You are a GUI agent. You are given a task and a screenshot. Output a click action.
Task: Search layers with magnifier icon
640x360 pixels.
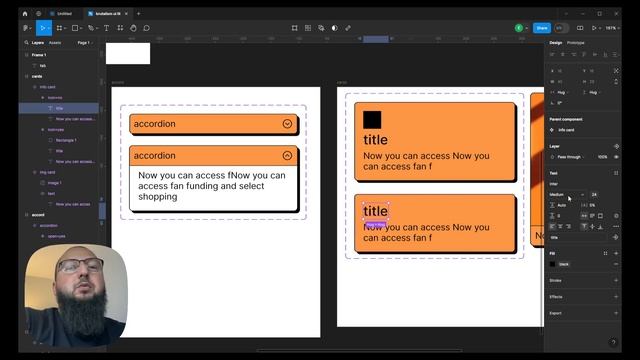tap(27, 42)
